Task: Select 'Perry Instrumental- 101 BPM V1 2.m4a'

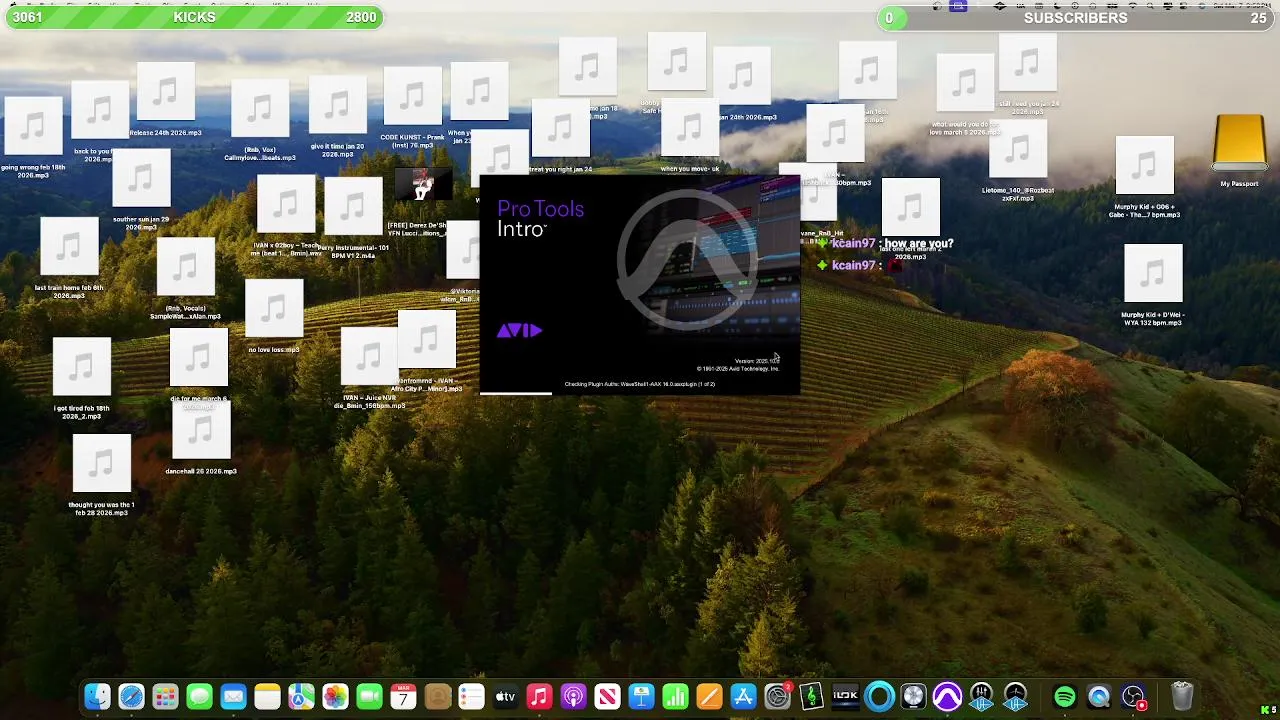Action: click(x=353, y=207)
